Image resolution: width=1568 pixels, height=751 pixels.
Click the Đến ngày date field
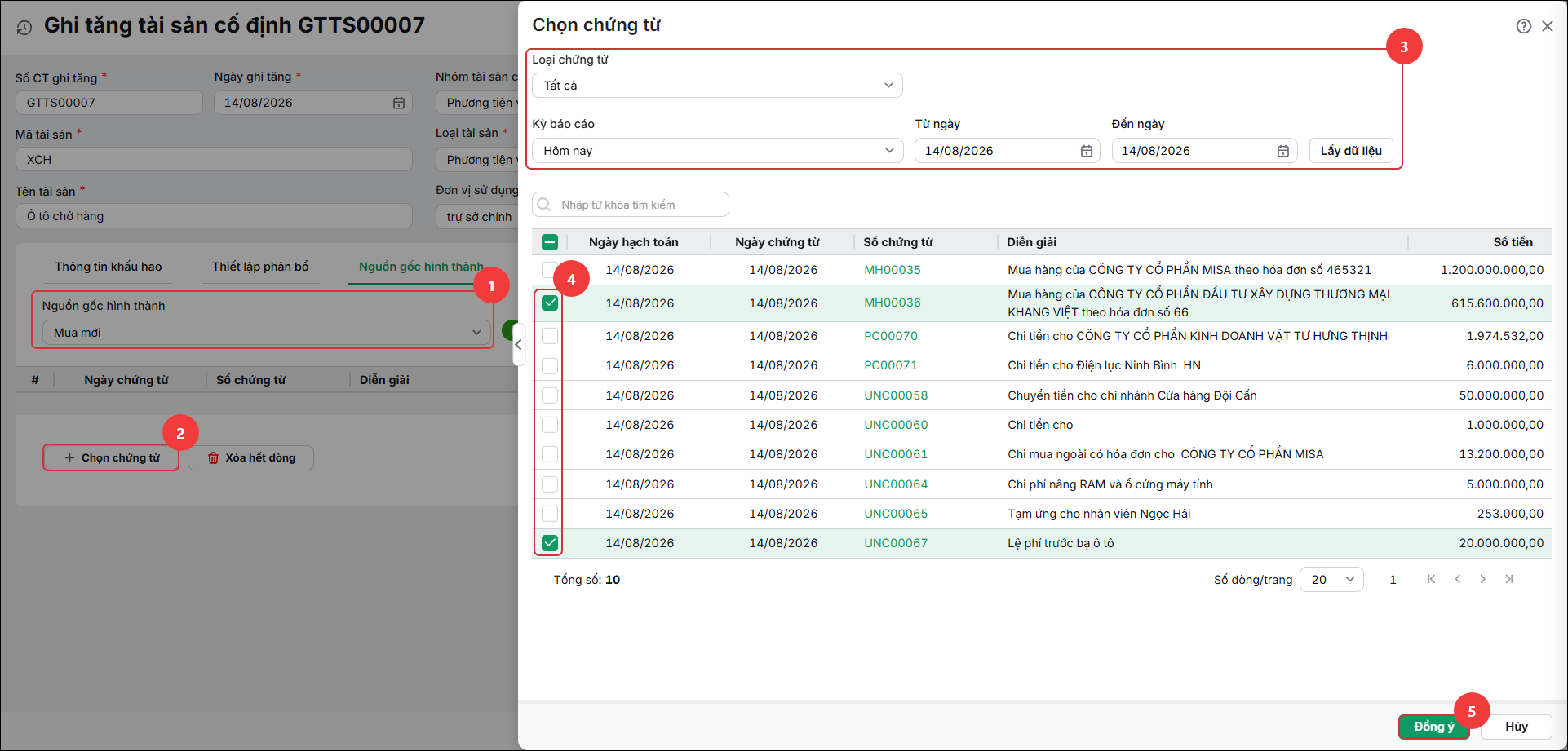1204,151
